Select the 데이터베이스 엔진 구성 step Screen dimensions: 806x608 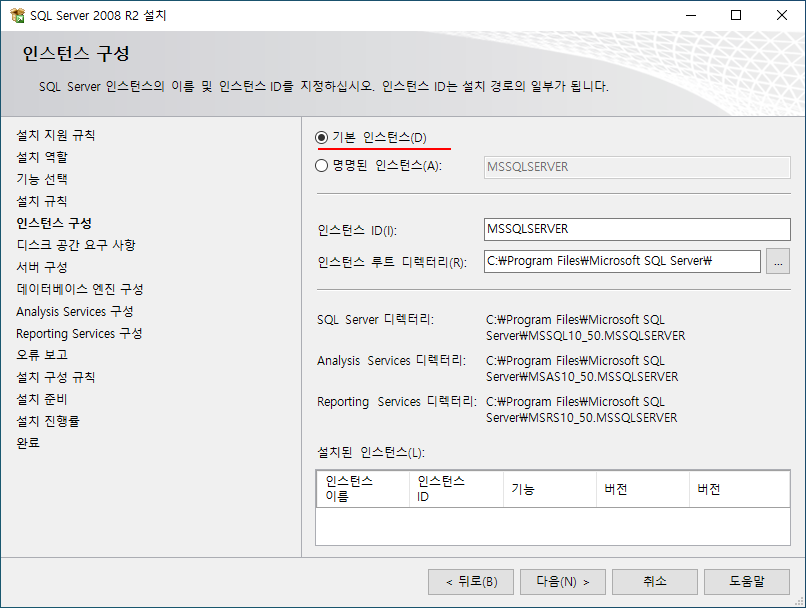[80, 289]
